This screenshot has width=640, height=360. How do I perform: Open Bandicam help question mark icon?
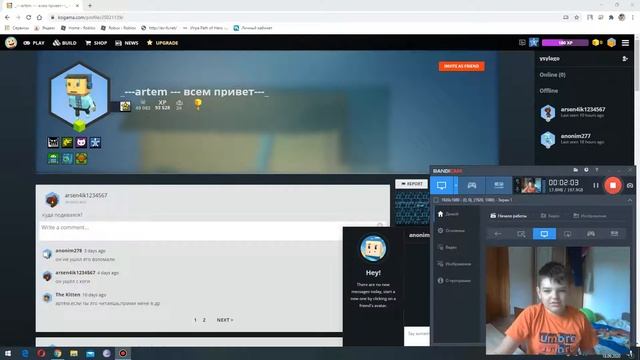coord(597,170)
